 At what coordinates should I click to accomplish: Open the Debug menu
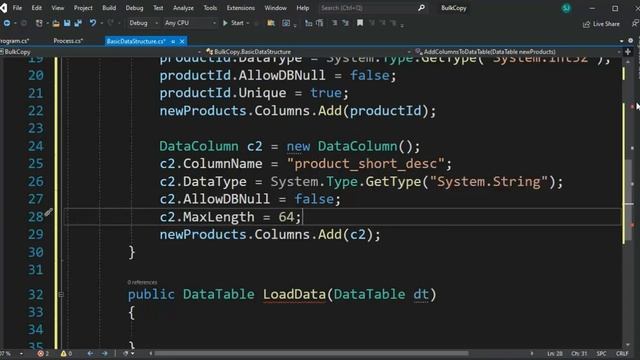(134, 8)
